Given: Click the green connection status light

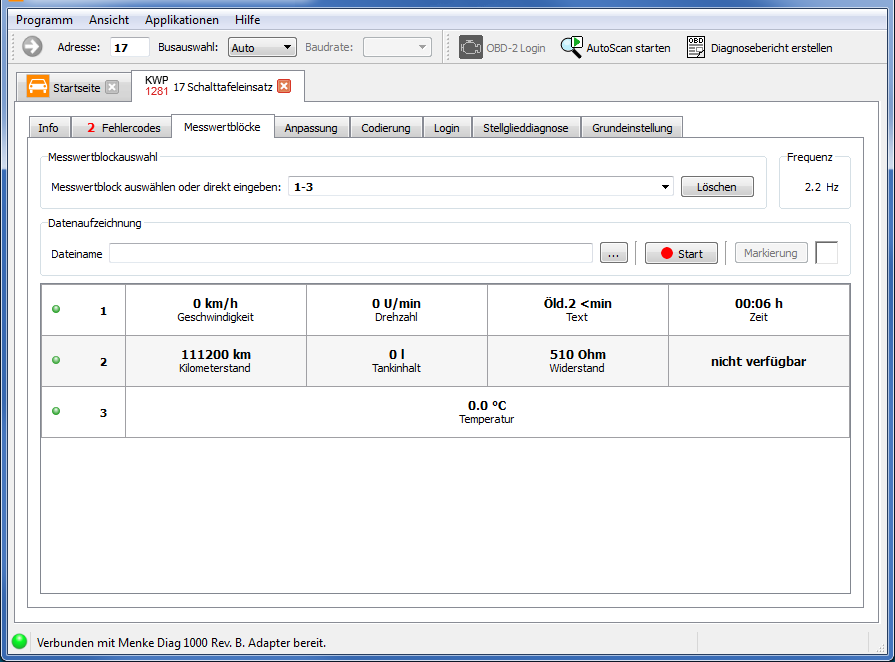Looking at the screenshot, I should [x=19, y=642].
